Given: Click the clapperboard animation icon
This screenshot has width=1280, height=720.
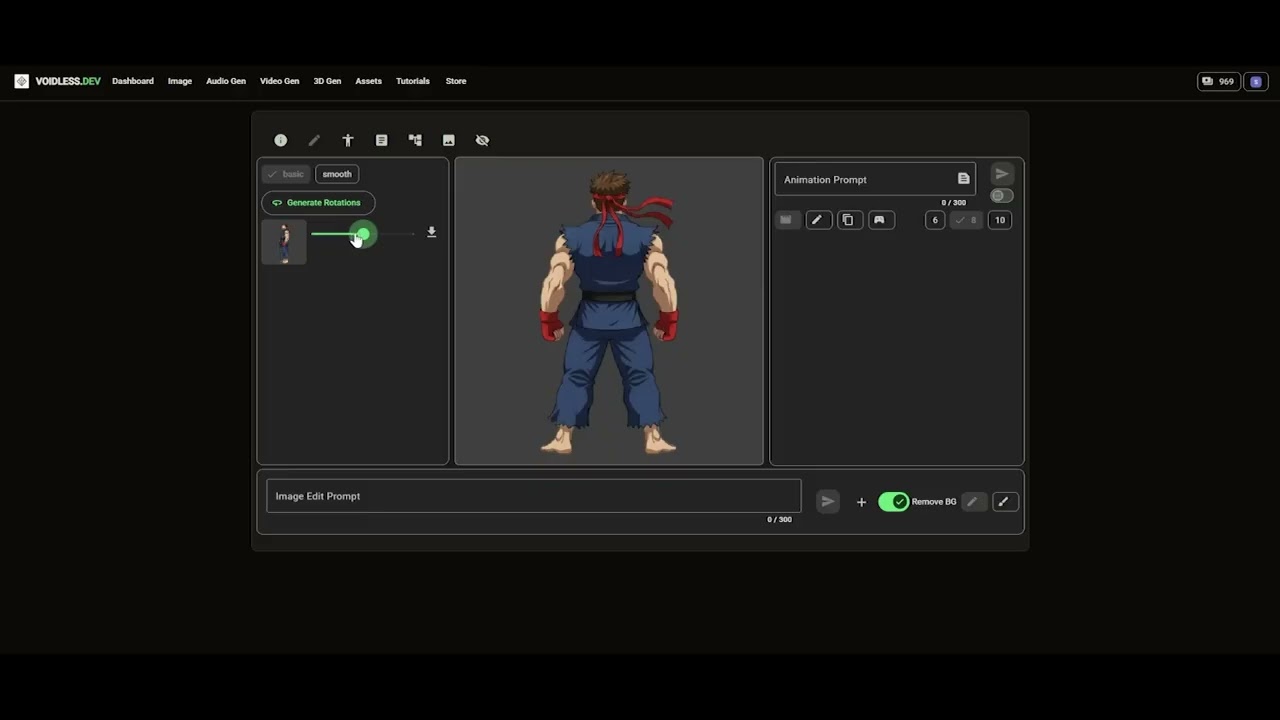Looking at the screenshot, I should point(786,220).
